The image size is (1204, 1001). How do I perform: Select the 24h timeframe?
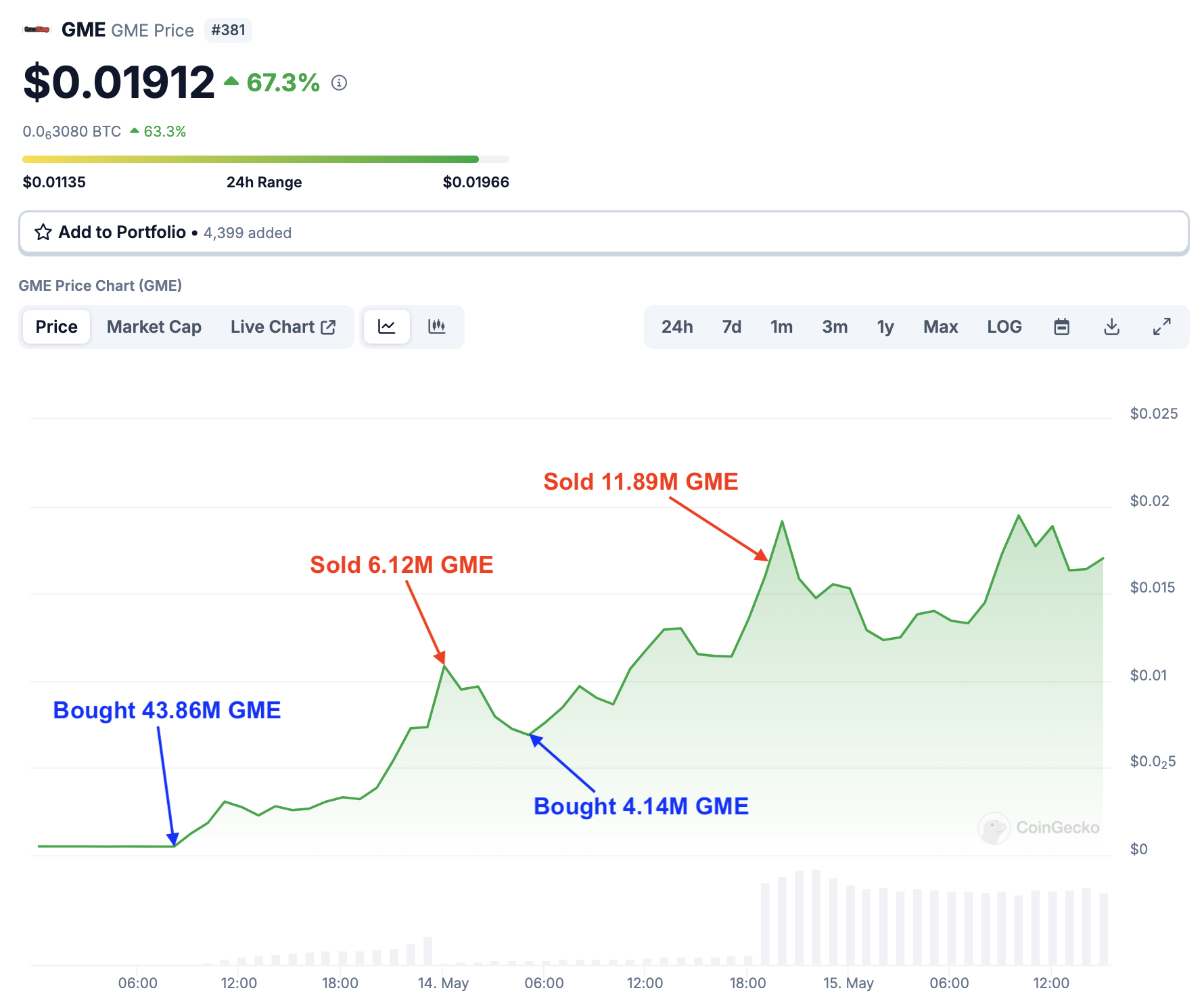[x=677, y=327]
